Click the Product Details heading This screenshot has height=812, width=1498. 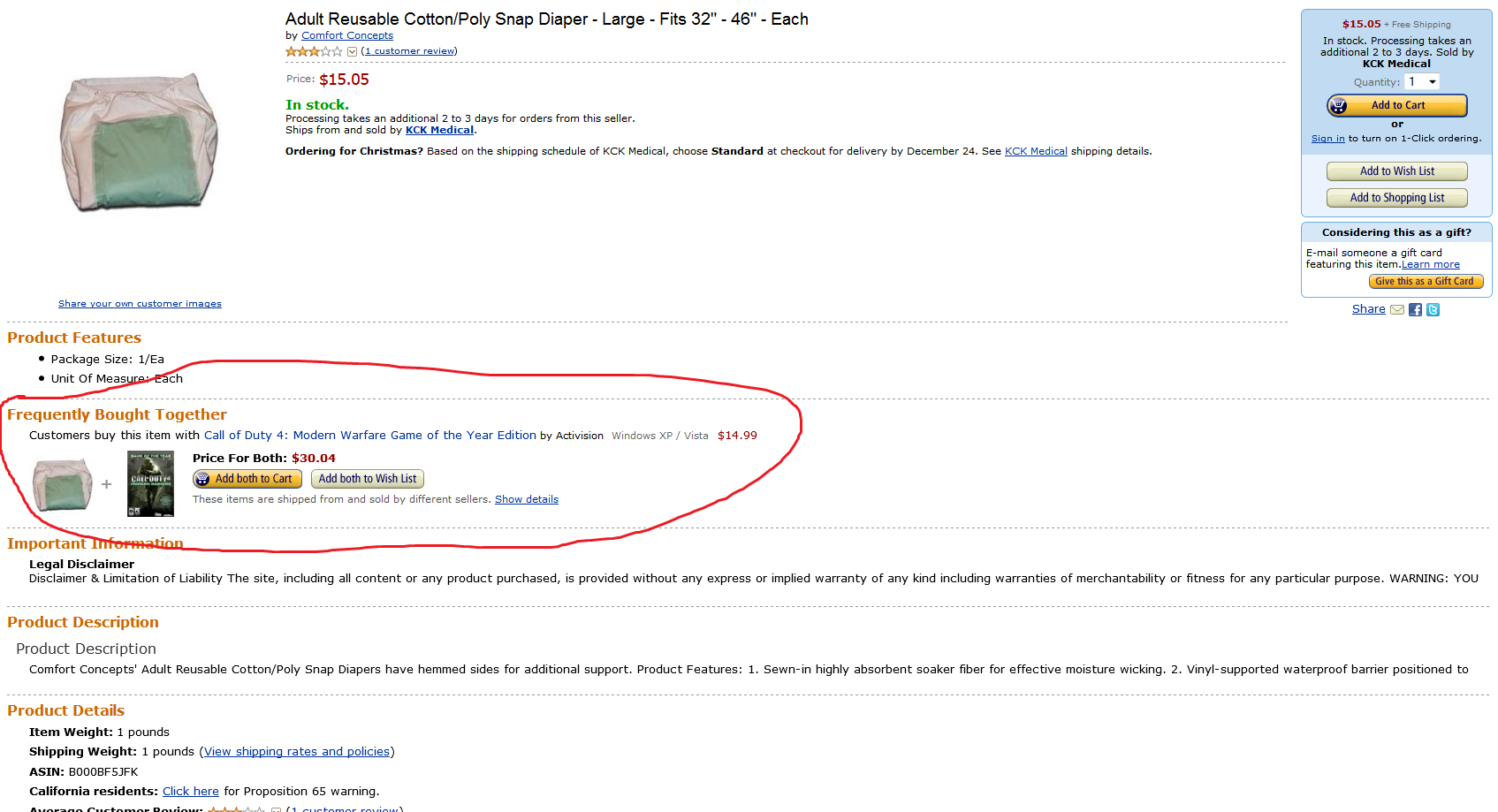coord(65,710)
